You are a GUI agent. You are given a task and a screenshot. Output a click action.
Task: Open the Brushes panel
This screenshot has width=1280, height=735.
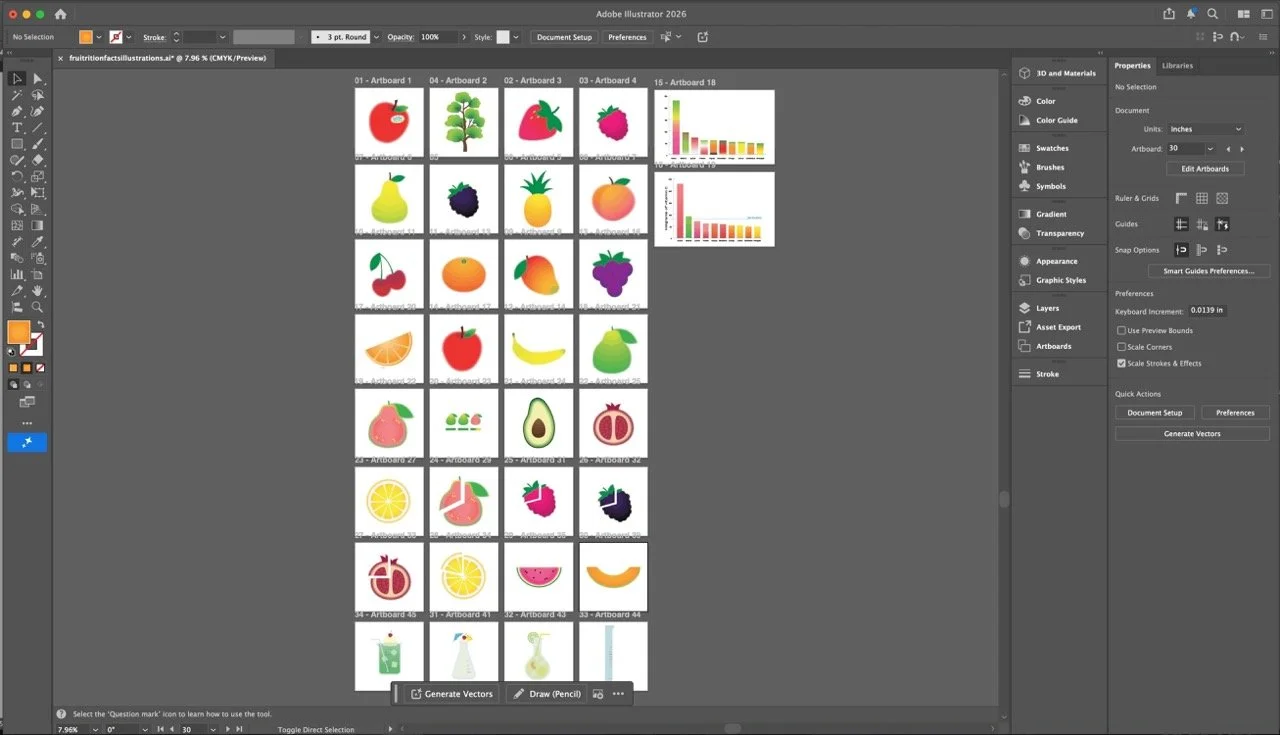point(1041,167)
